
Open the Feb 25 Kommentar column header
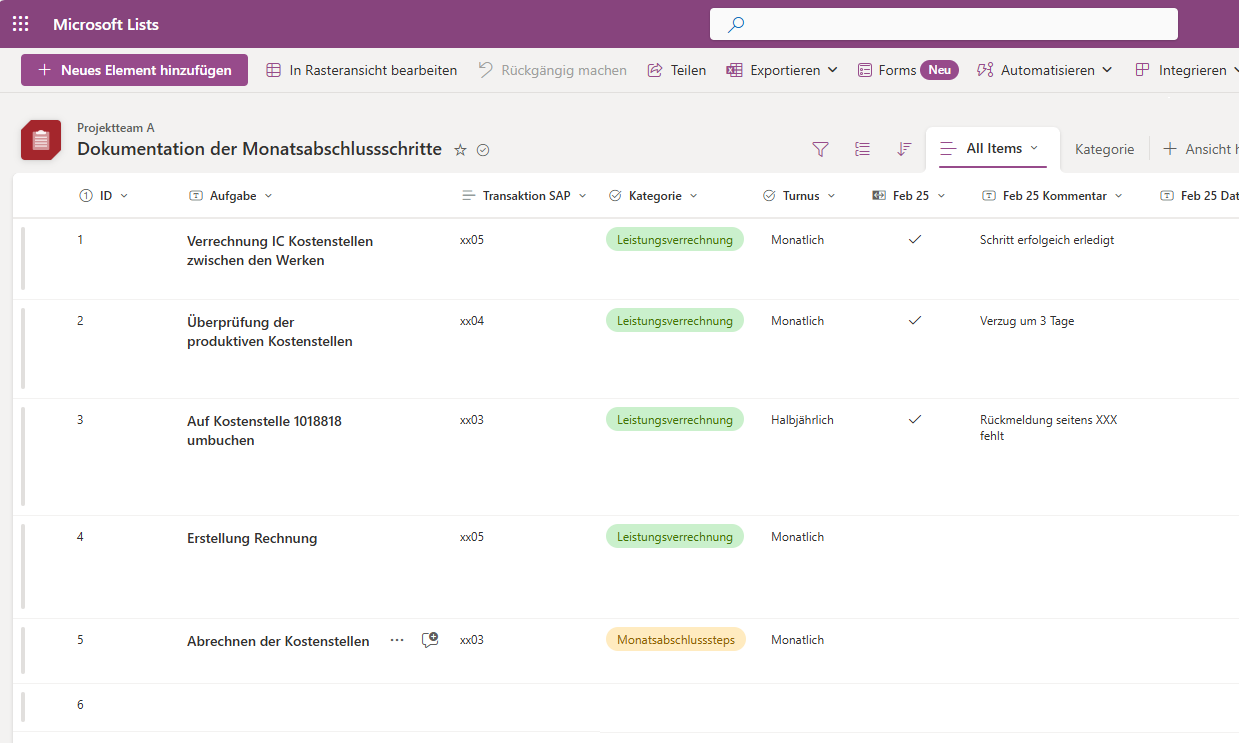(1052, 196)
